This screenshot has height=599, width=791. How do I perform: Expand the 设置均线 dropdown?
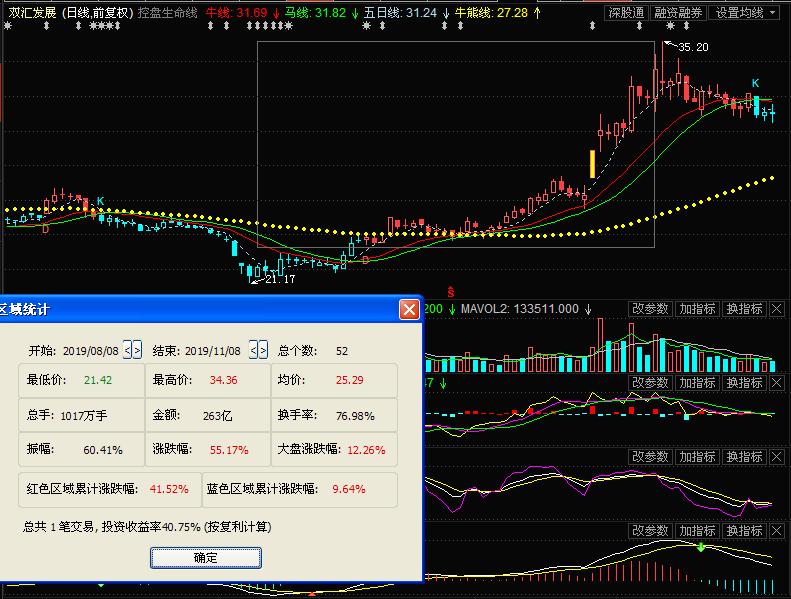tap(745, 13)
